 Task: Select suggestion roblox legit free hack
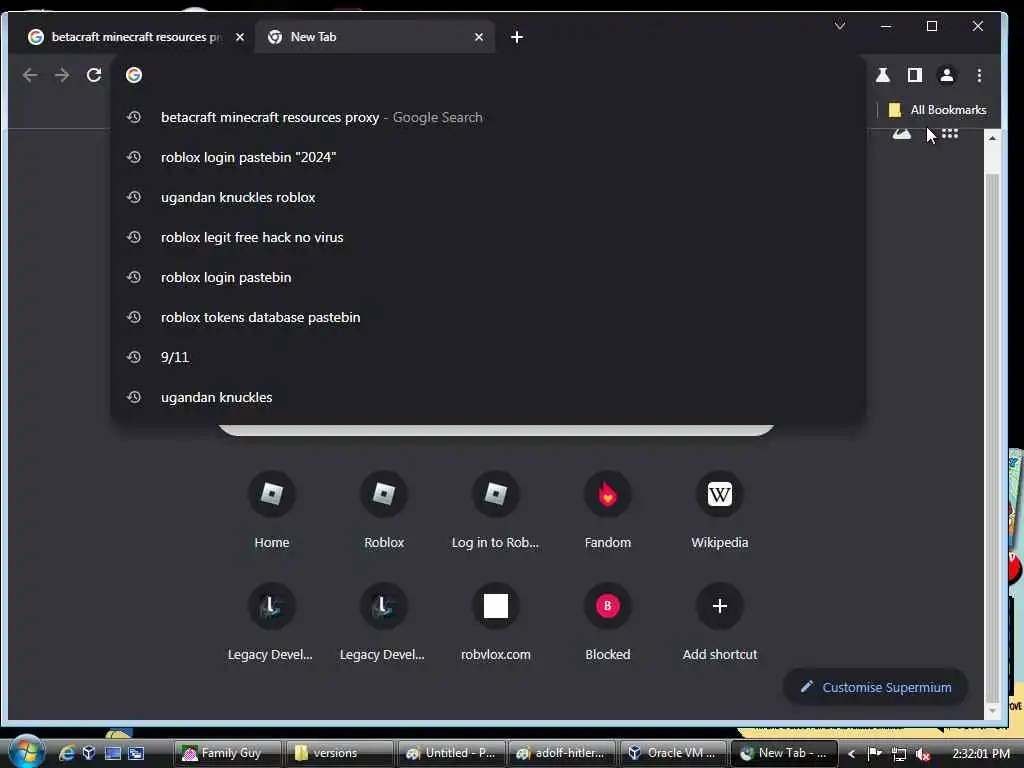pyautogui.click(x=488, y=237)
